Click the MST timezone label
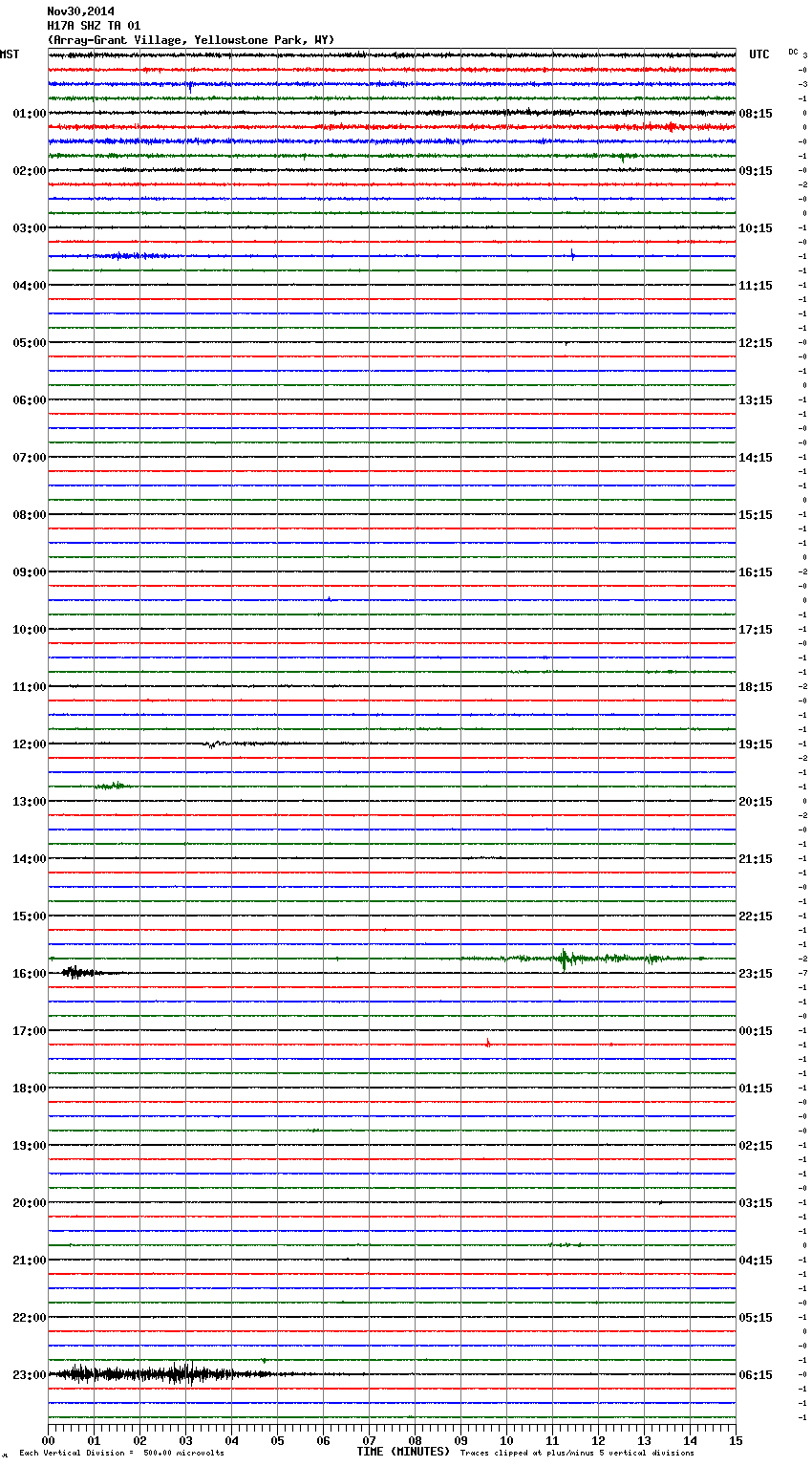Viewport: 812px width, 1466px height. click(x=10, y=54)
